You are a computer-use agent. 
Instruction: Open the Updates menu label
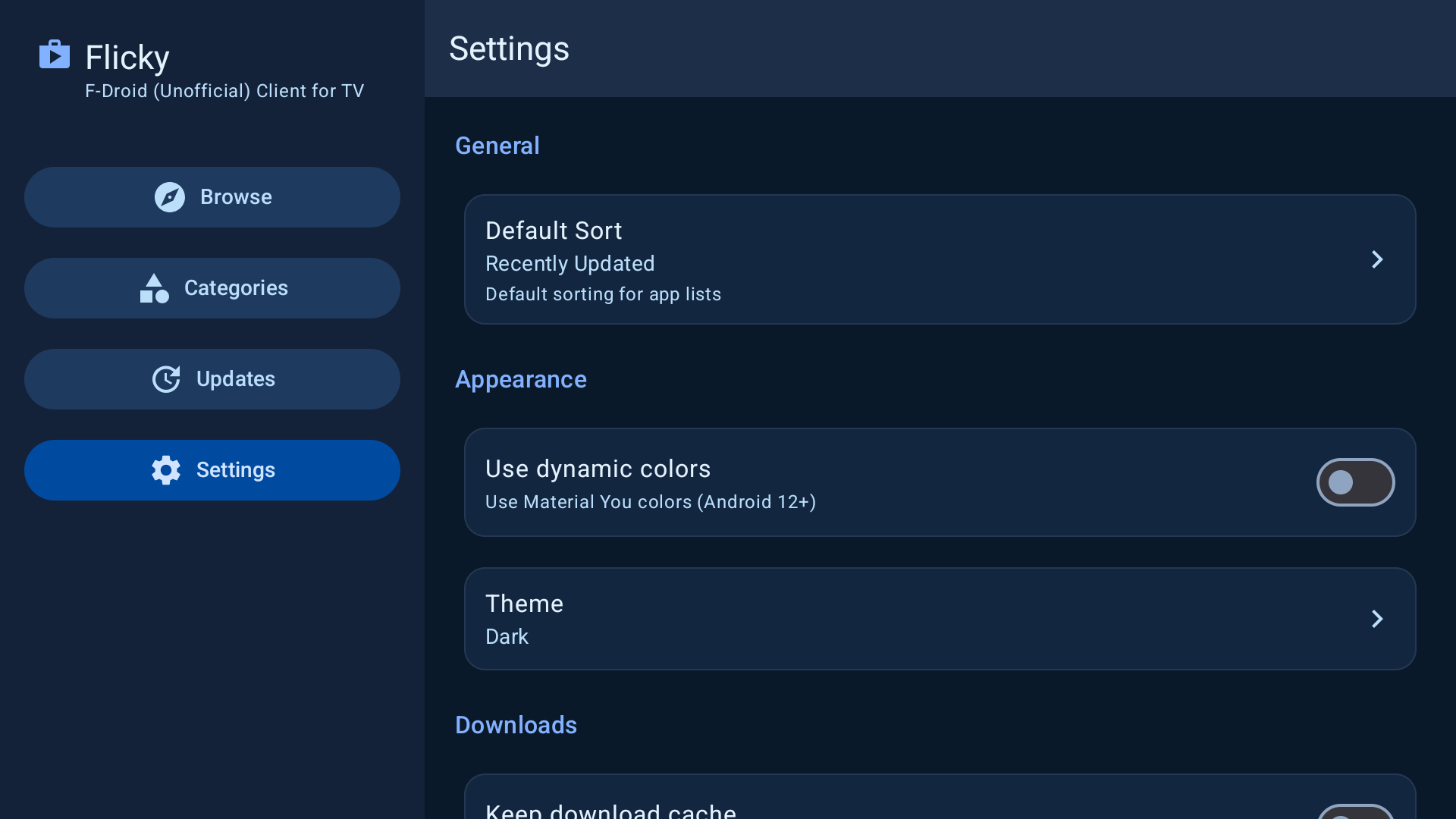(x=236, y=379)
